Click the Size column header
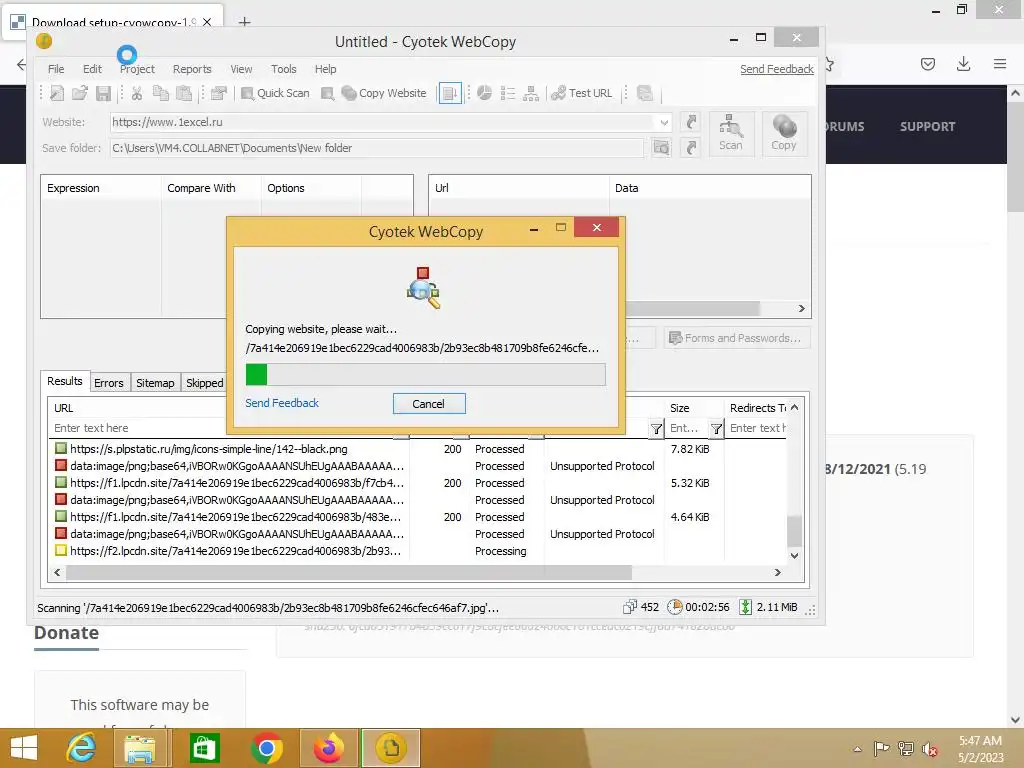Screen dimensions: 1024x768 [x=694, y=408]
